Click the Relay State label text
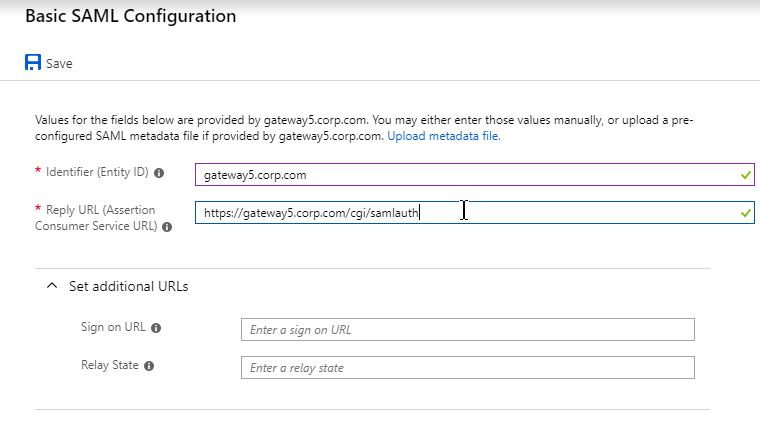 [x=110, y=365]
